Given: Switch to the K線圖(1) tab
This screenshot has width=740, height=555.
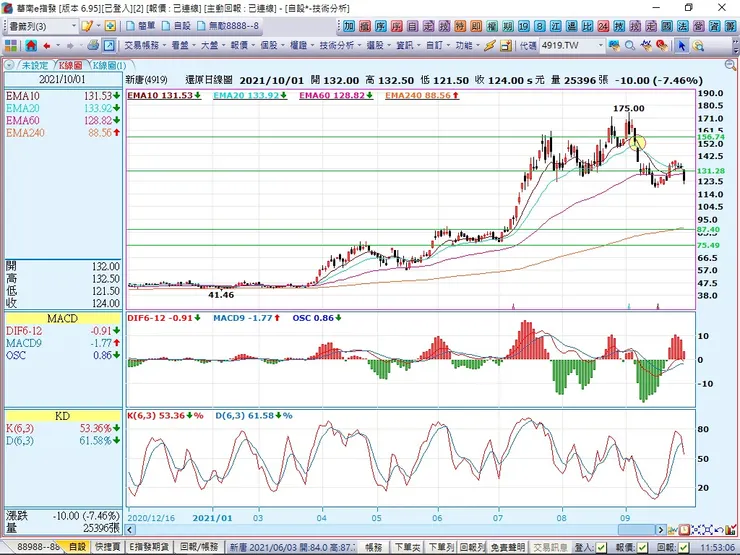Looking at the screenshot, I should click(109, 65).
